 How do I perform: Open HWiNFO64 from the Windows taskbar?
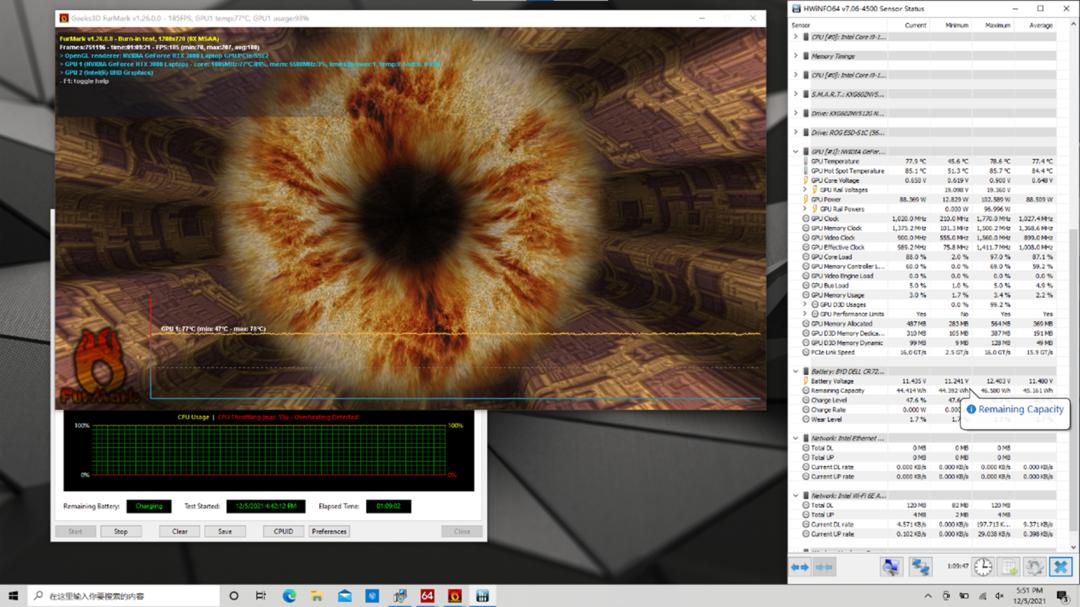427,596
